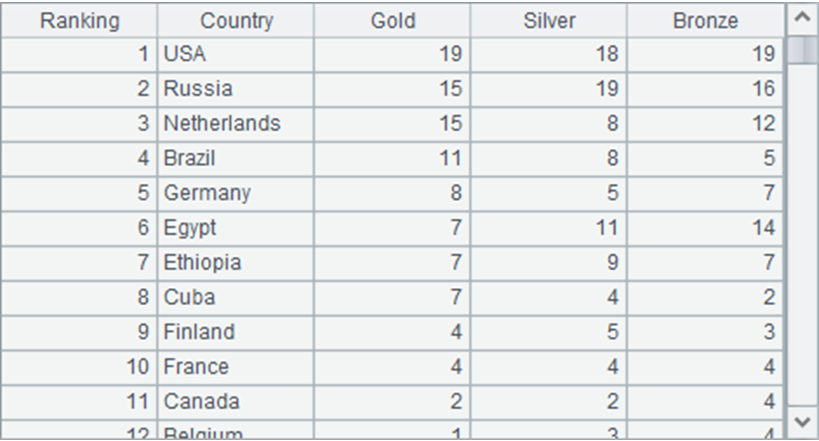
Task: Select the Canada country cell
Action: tap(236, 402)
